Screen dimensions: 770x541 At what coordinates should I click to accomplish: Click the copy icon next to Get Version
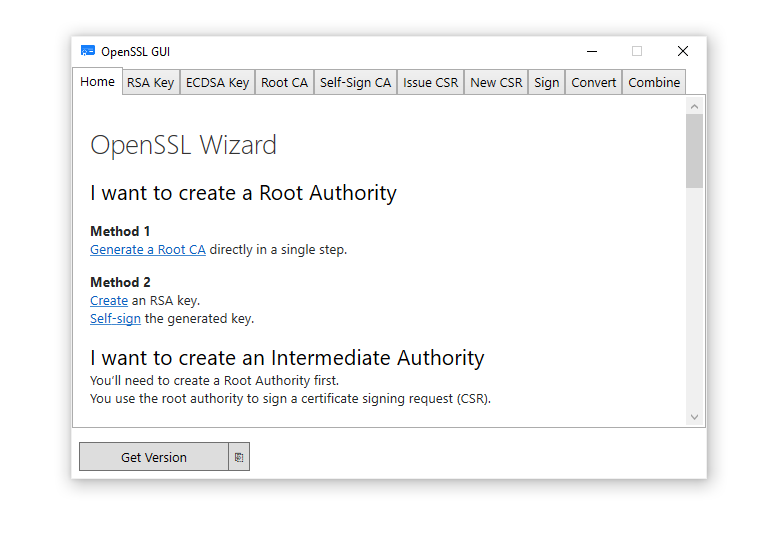pyautogui.click(x=239, y=457)
